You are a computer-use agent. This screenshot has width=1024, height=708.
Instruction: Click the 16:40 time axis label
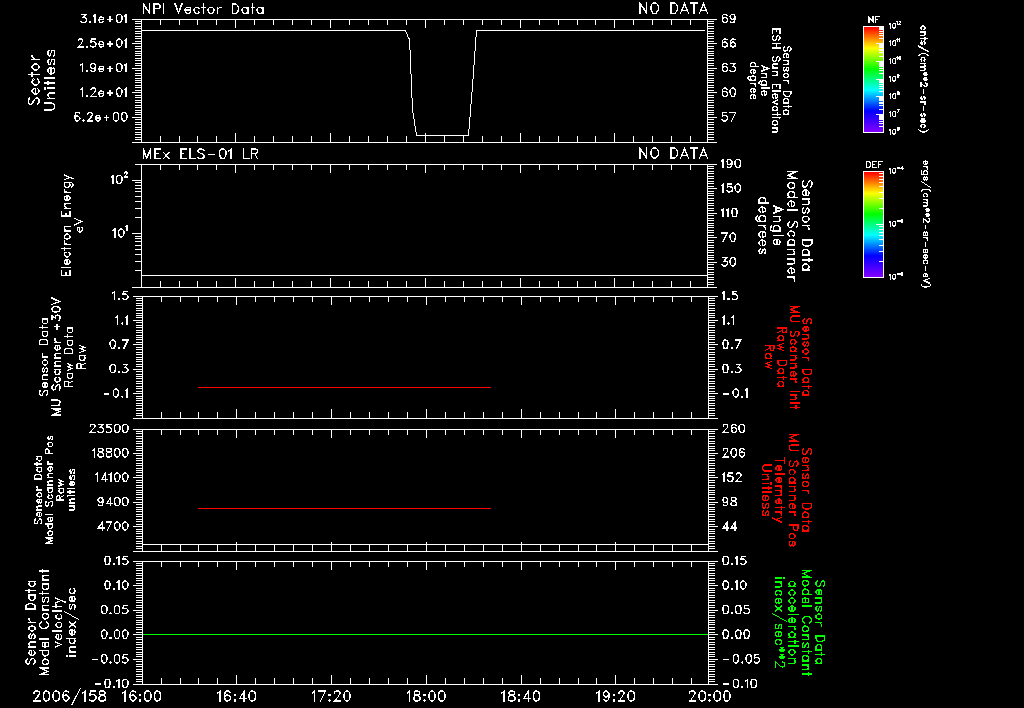point(236,696)
